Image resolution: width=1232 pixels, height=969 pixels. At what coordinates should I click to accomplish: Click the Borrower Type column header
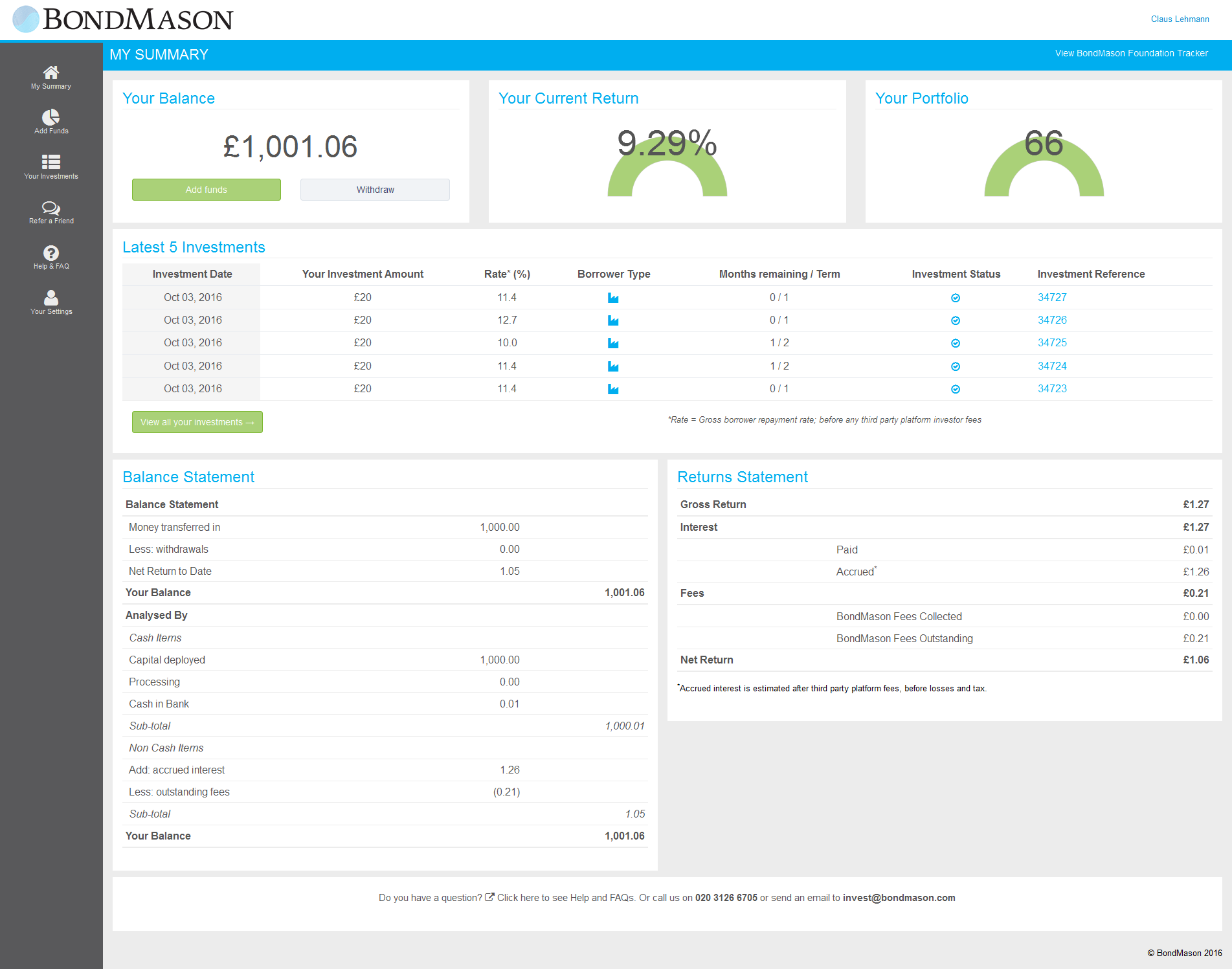click(x=614, y=274)
